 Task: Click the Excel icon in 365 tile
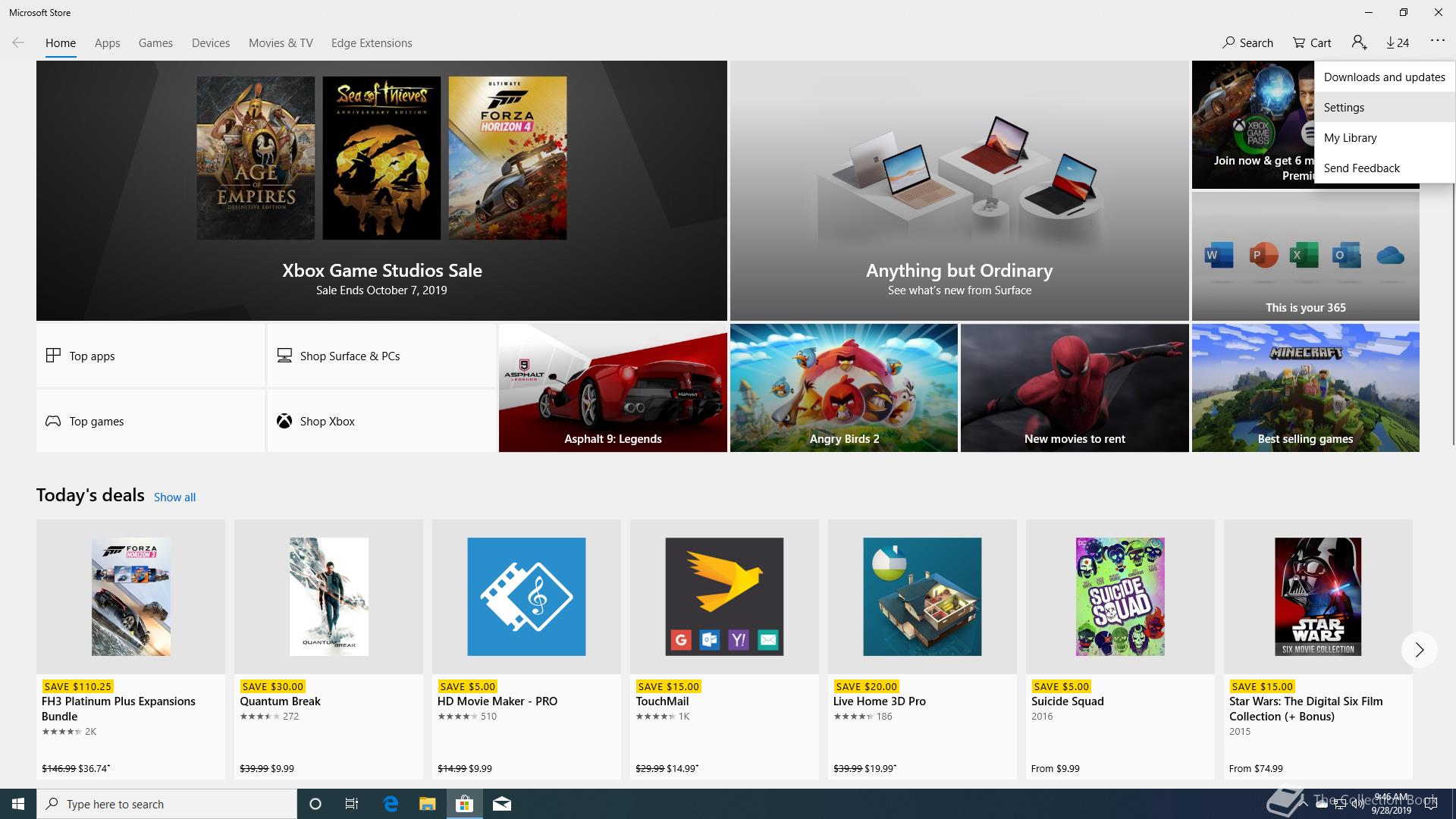1304,256
